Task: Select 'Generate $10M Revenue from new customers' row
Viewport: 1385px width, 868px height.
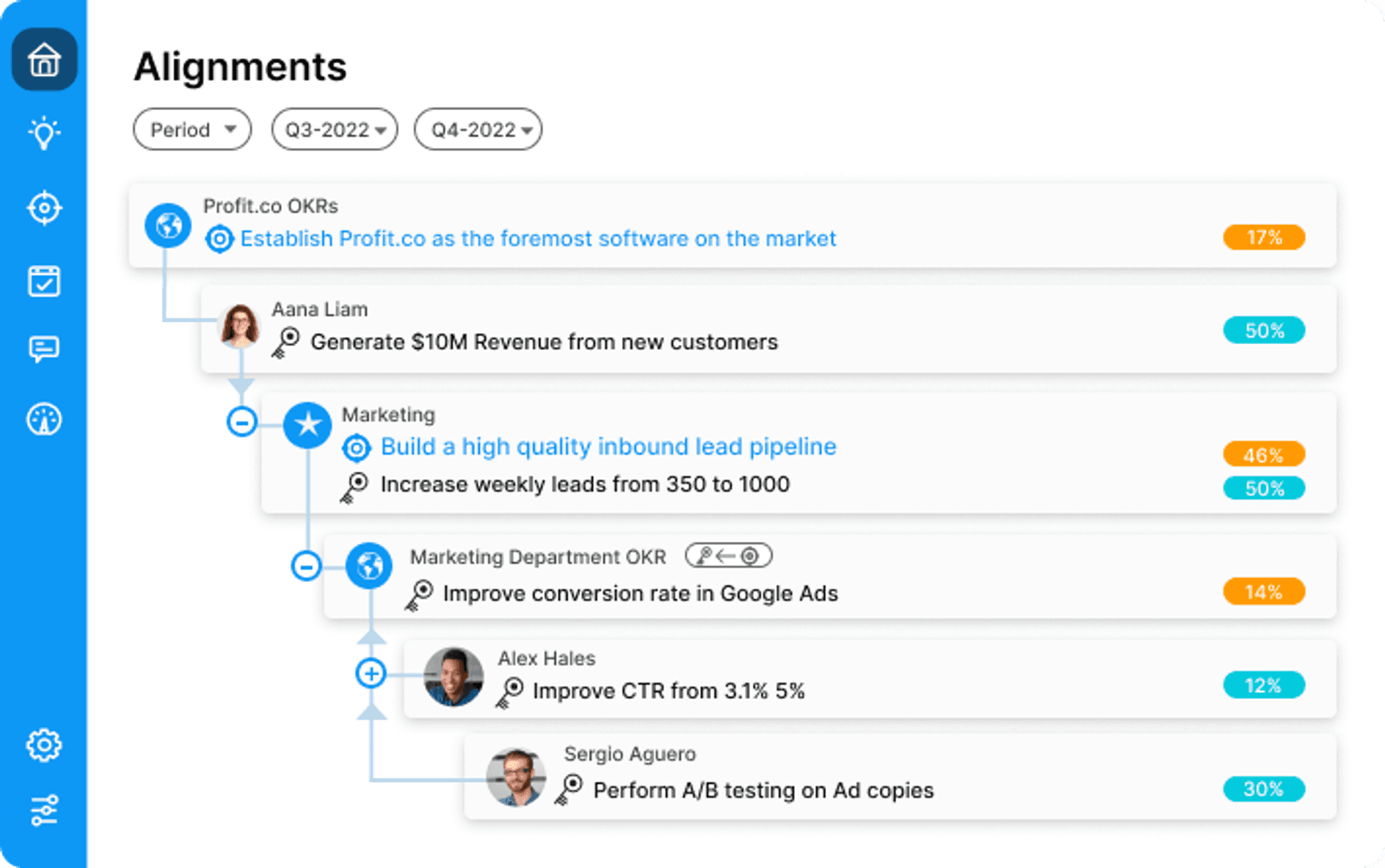Action: 769,329
